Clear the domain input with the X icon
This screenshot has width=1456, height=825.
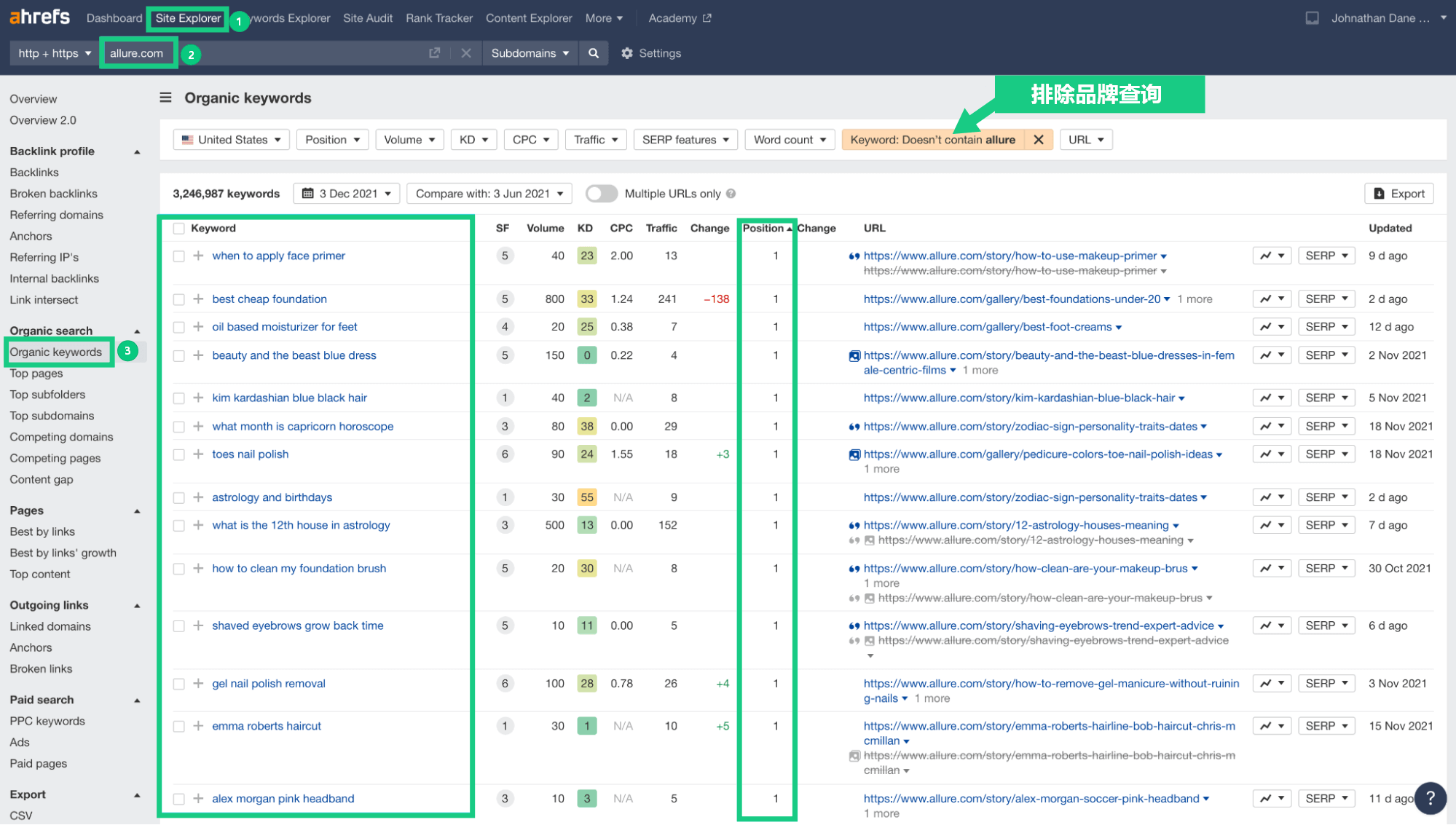pos(466,53)
